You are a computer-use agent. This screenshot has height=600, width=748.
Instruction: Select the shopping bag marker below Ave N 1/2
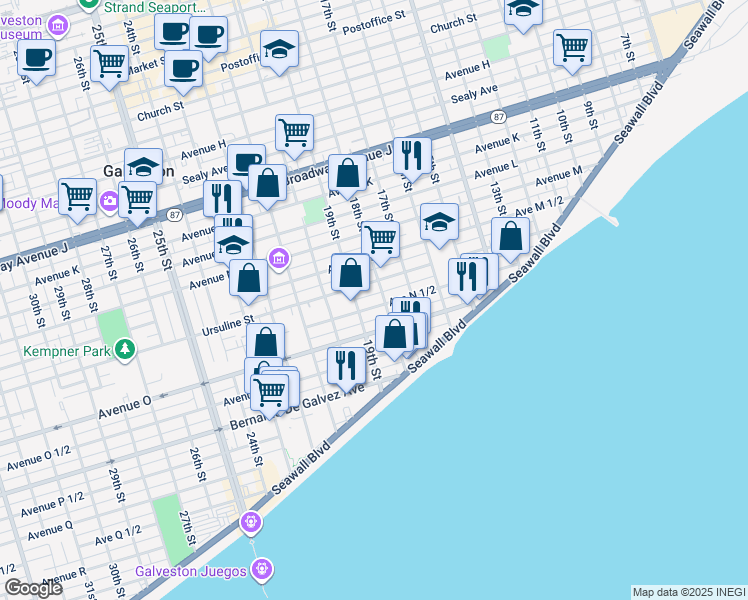click(x=394, y=335)
